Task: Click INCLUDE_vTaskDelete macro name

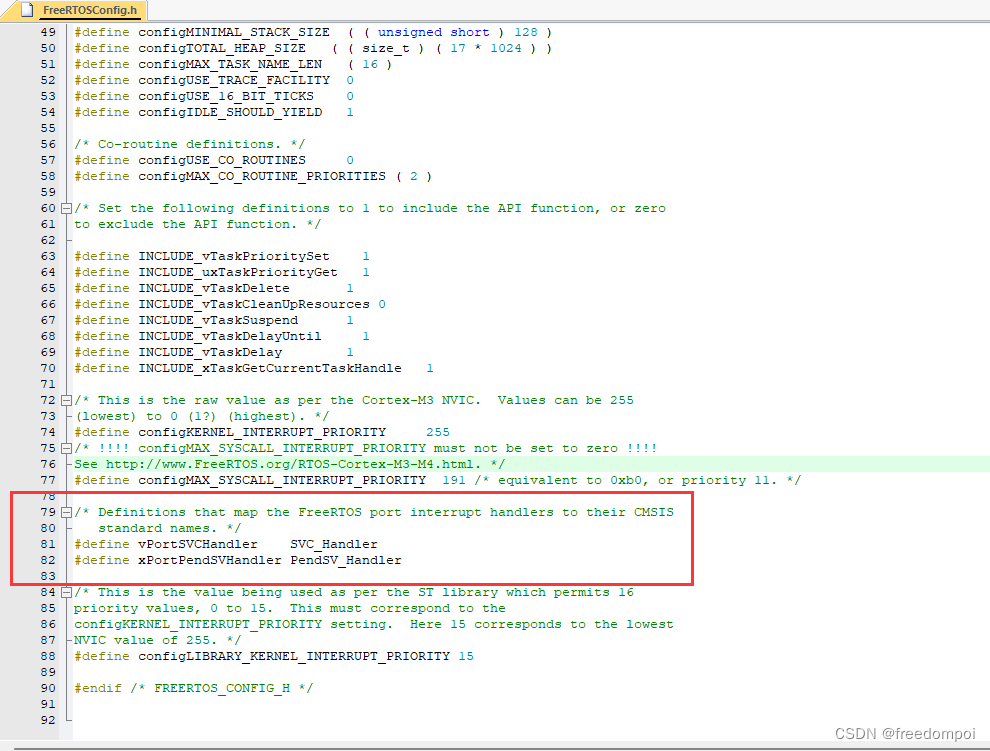Action: coord(214,288)
